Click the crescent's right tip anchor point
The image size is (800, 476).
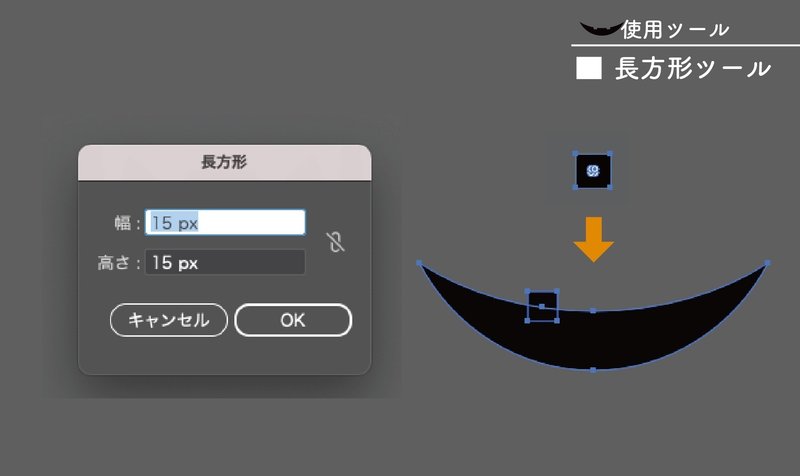click(767, 263)
